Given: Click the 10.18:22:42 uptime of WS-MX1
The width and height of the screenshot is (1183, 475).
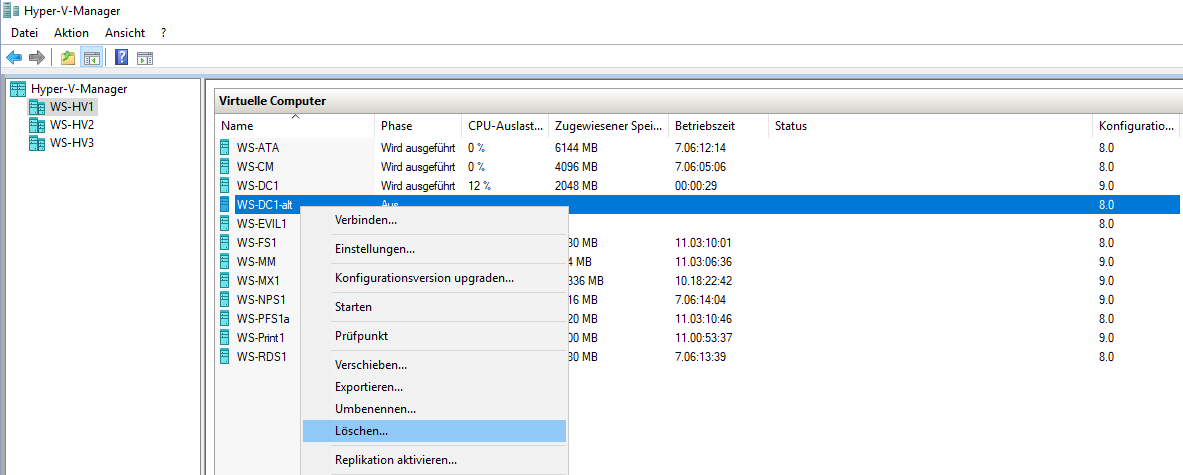Looking at the screenshot, I should pyautogui.click(x=703, y=280).
